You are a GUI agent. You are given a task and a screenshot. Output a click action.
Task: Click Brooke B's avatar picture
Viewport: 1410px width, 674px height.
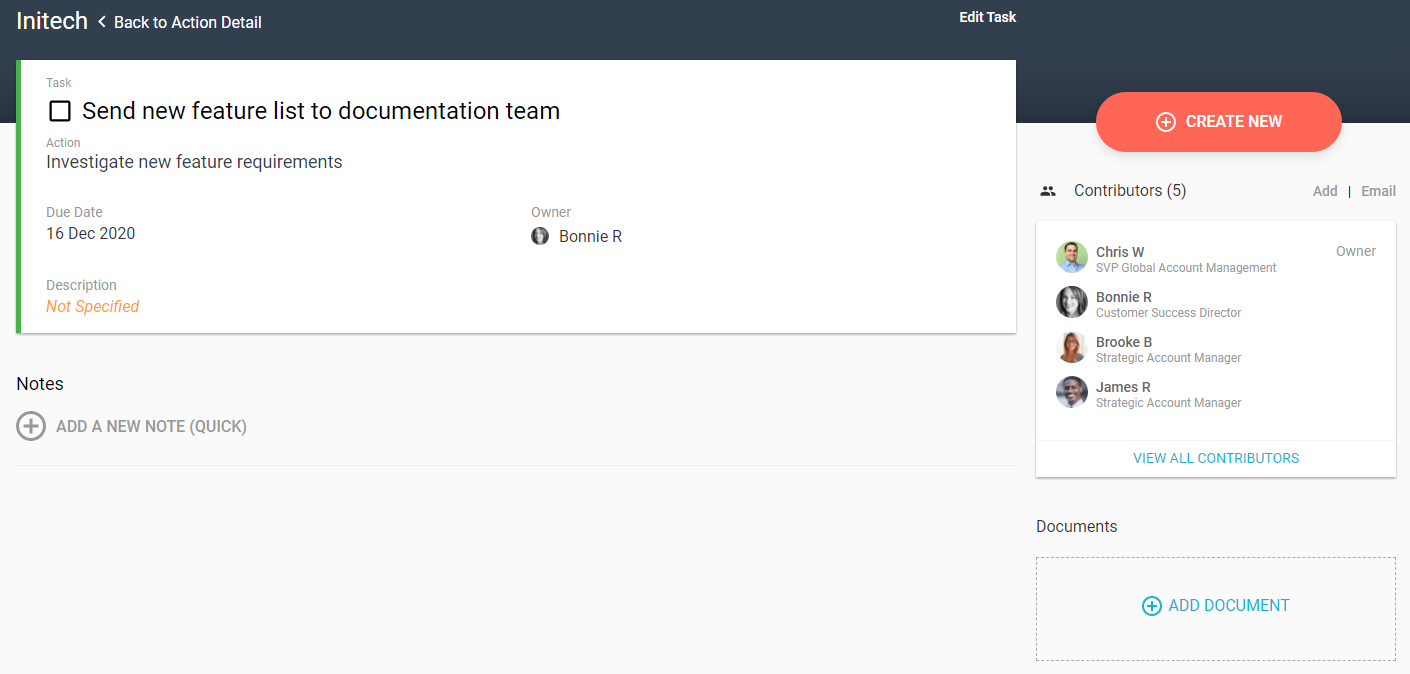click(x=1072, y=347)
